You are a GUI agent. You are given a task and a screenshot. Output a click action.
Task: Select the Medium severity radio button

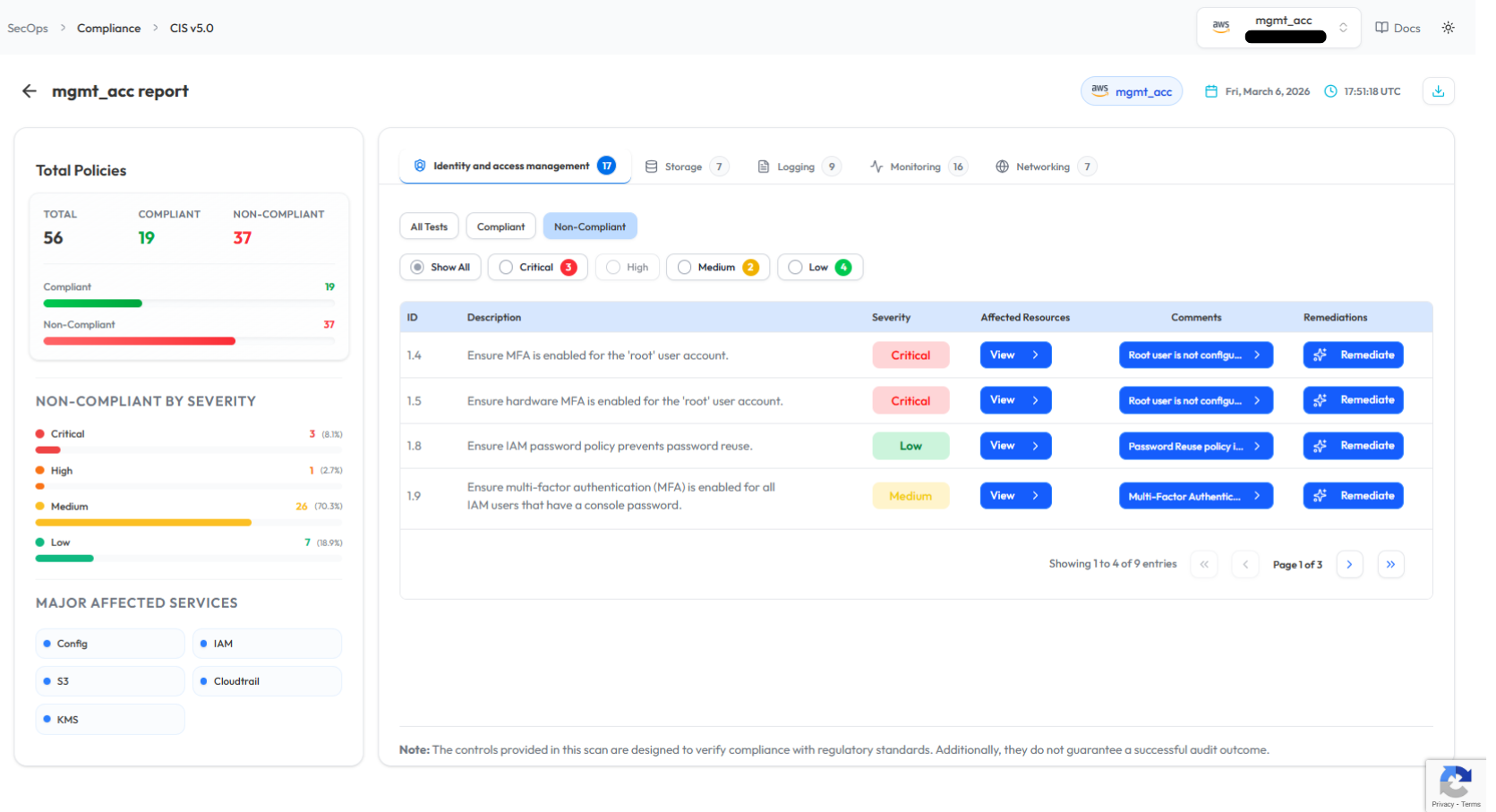pos(685,267)
